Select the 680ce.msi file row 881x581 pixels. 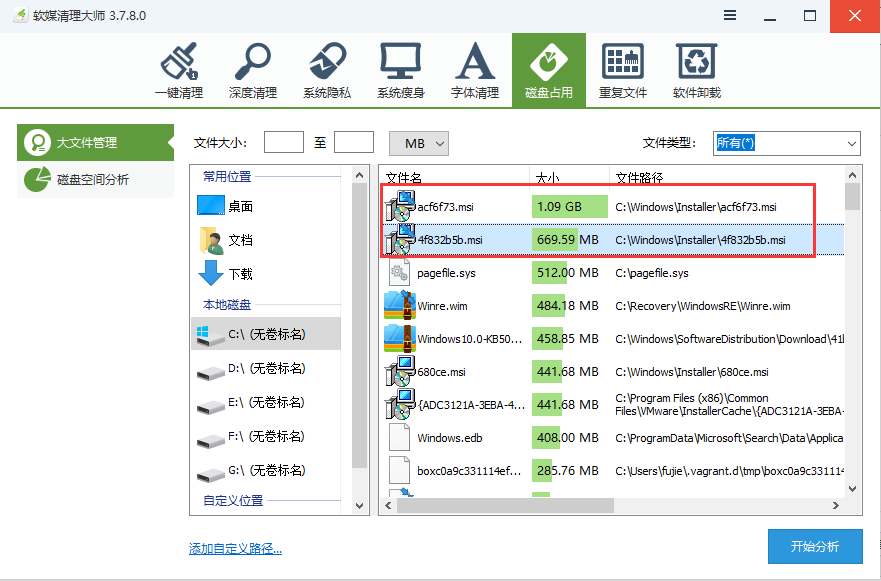point(613,372)
